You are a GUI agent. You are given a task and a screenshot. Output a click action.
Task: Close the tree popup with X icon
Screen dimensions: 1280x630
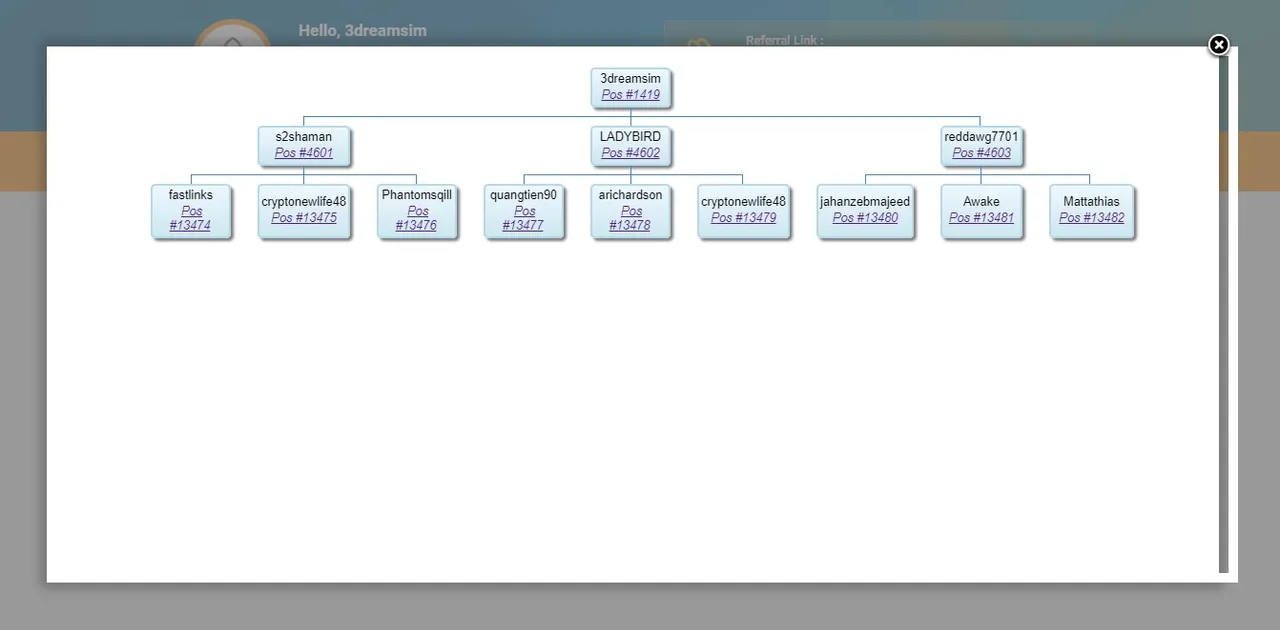click(x=1218, y=45)
